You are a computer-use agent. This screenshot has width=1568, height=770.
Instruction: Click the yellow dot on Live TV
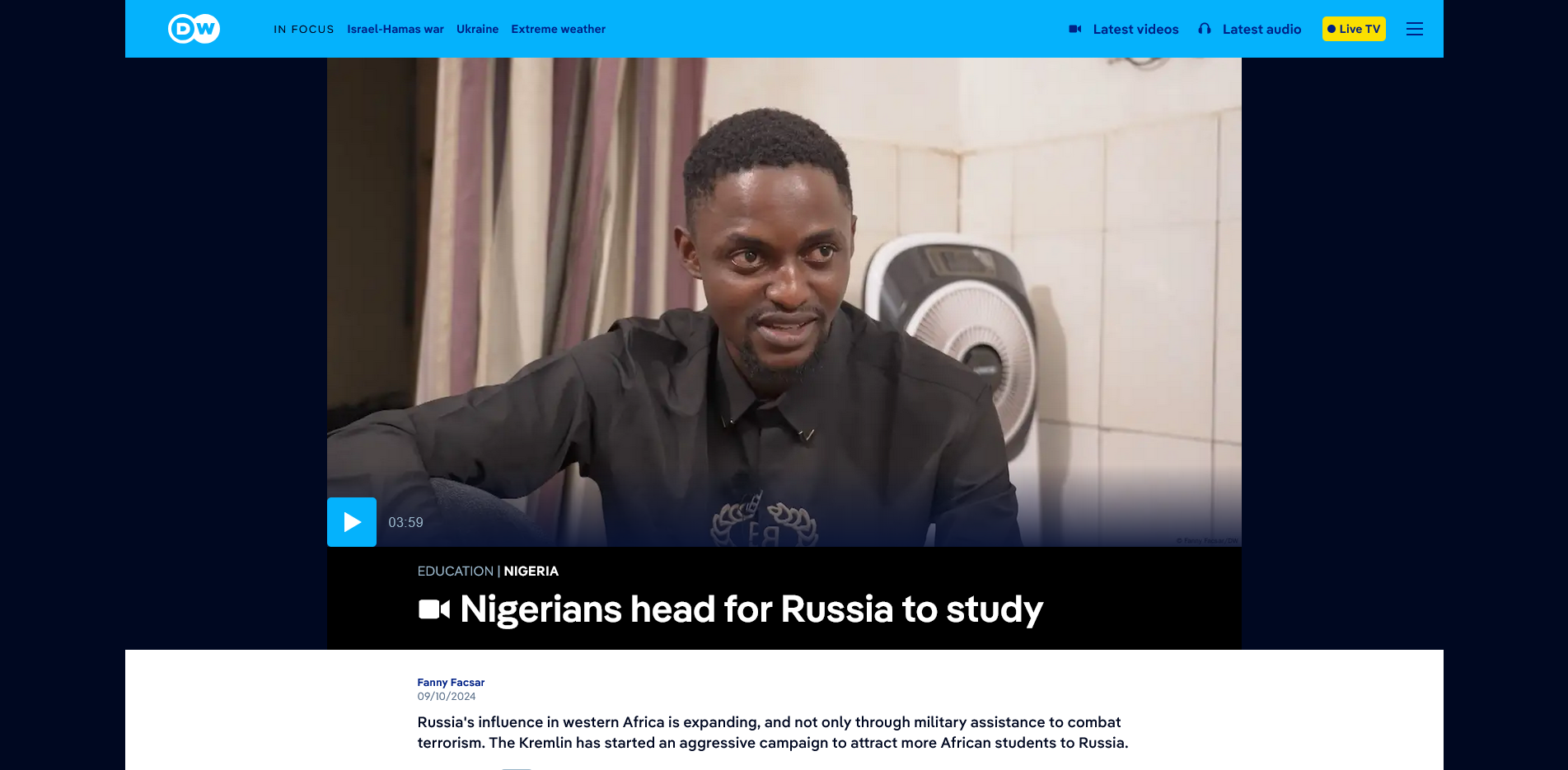coord(1332,29)
